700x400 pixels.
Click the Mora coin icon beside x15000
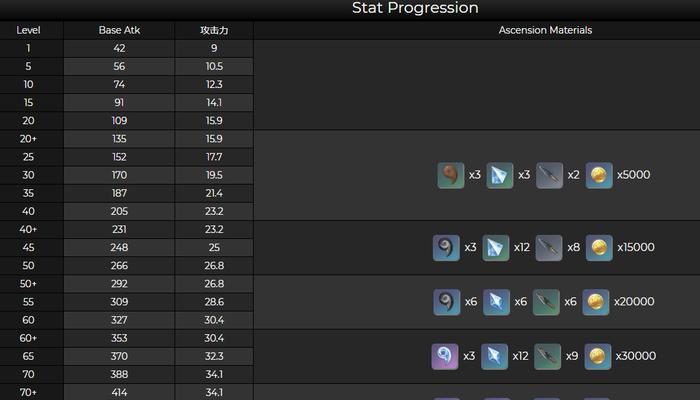tap(599, 247)
